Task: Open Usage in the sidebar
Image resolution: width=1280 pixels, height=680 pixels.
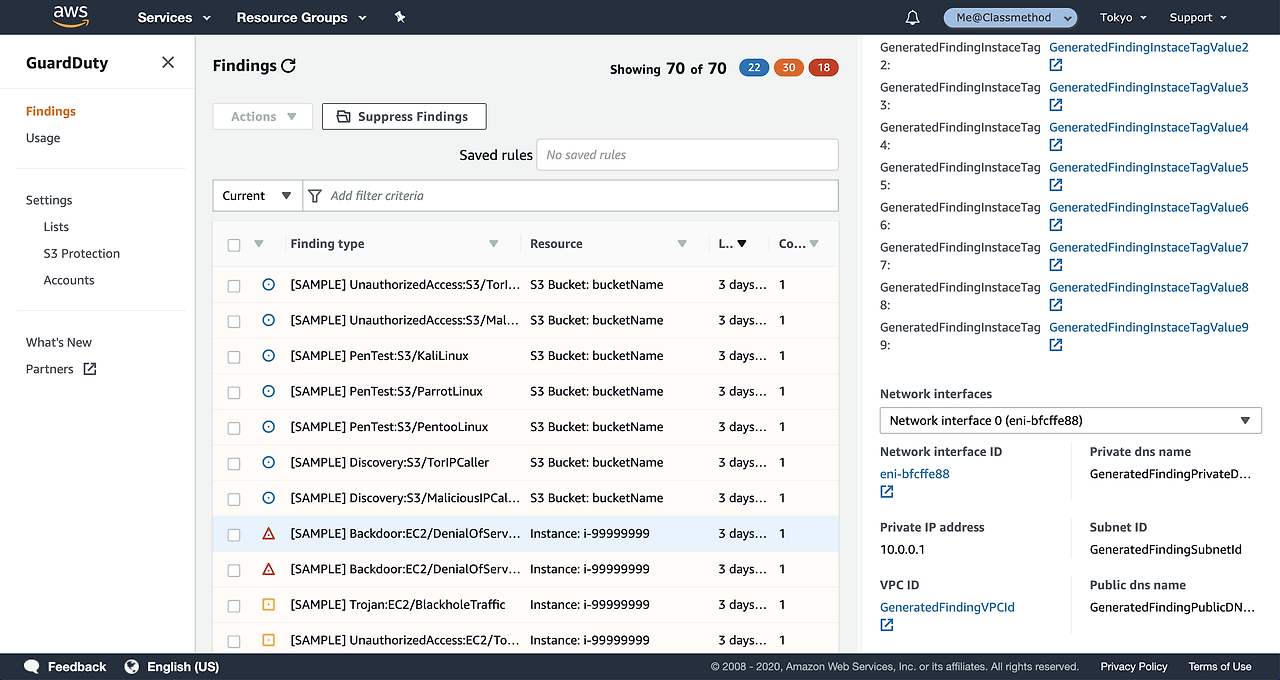Action: coord(43,138)
